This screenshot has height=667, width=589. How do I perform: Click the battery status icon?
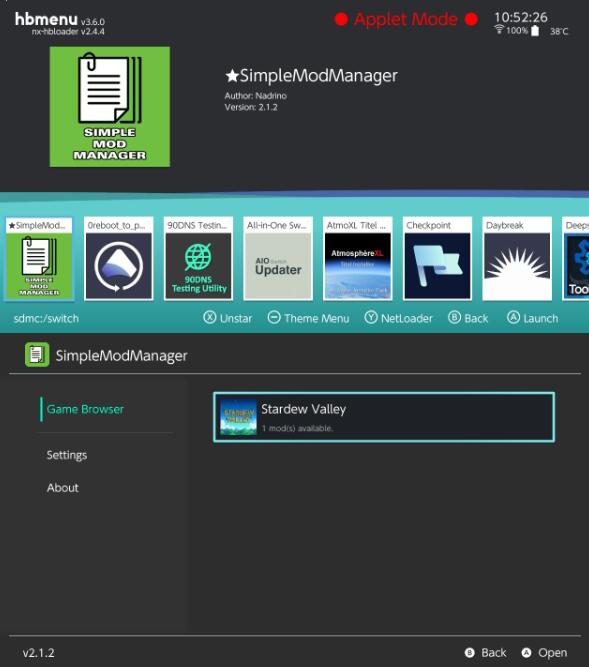coord(535,31)
